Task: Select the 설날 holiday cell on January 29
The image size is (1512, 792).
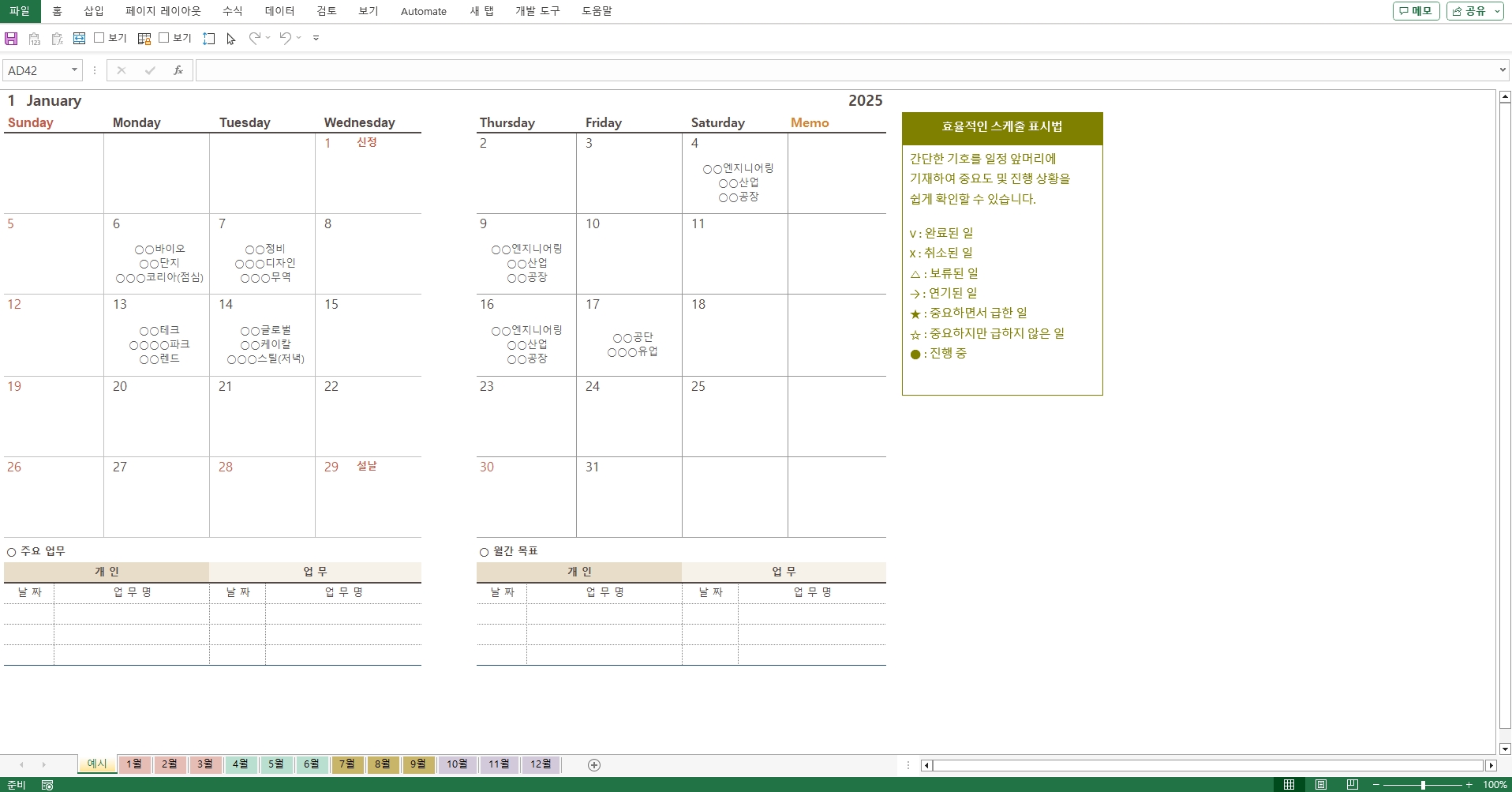Action: (x=367, y=466)
